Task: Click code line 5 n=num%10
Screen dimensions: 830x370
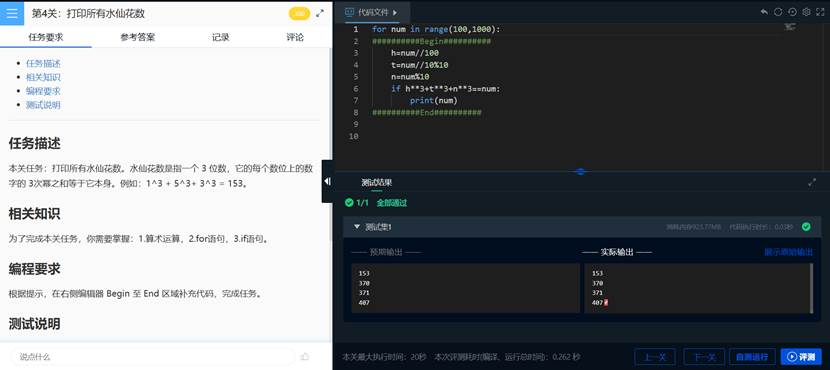Action: [x=410, y=77]
